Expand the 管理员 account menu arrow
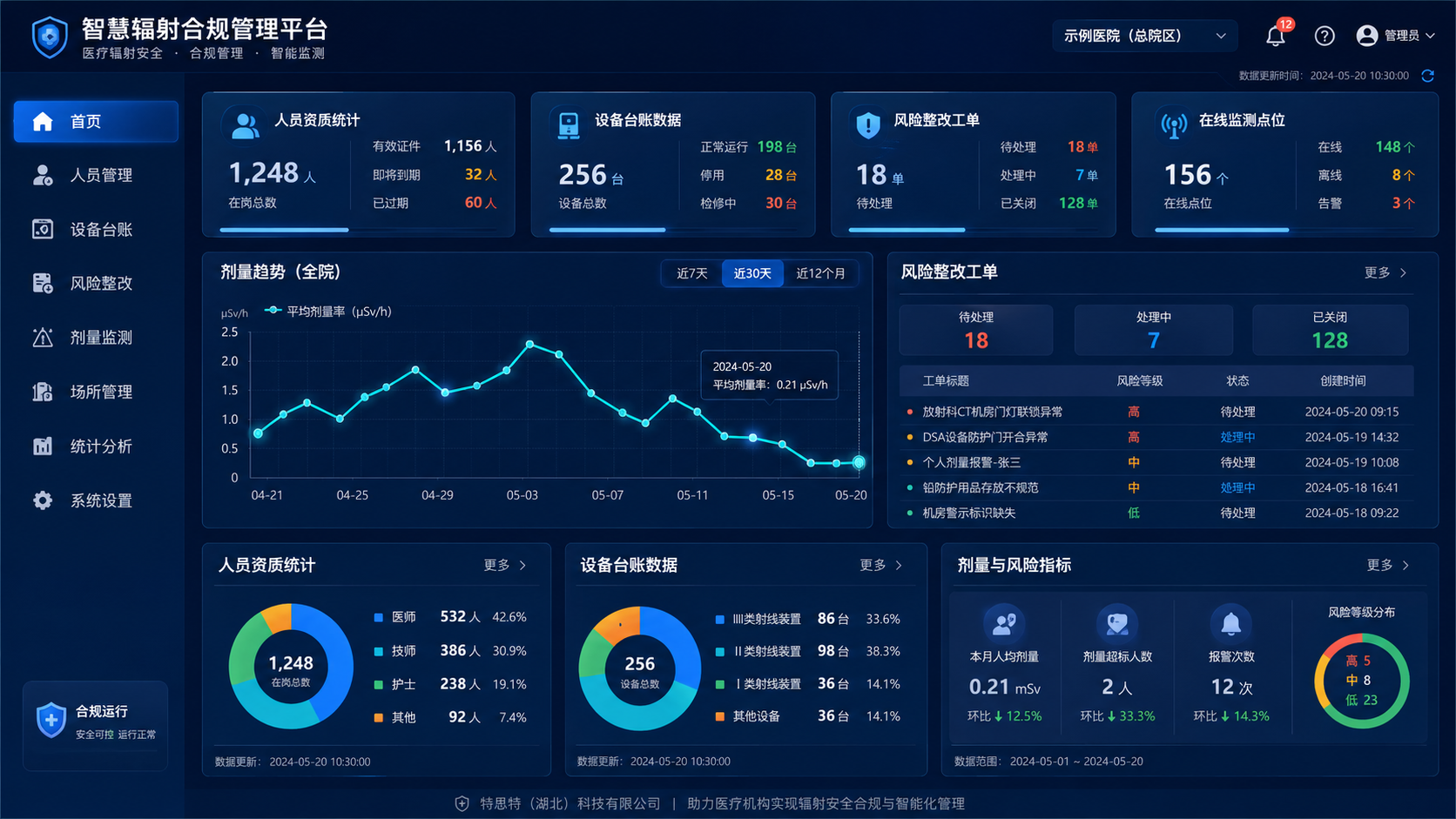Image resolution: width=1456 pixels, height=819 pixels. [1430, 36]
